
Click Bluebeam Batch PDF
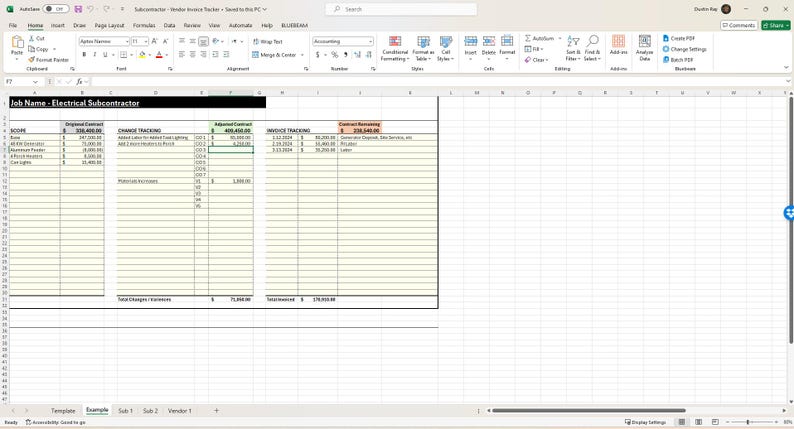pos(678,60)
